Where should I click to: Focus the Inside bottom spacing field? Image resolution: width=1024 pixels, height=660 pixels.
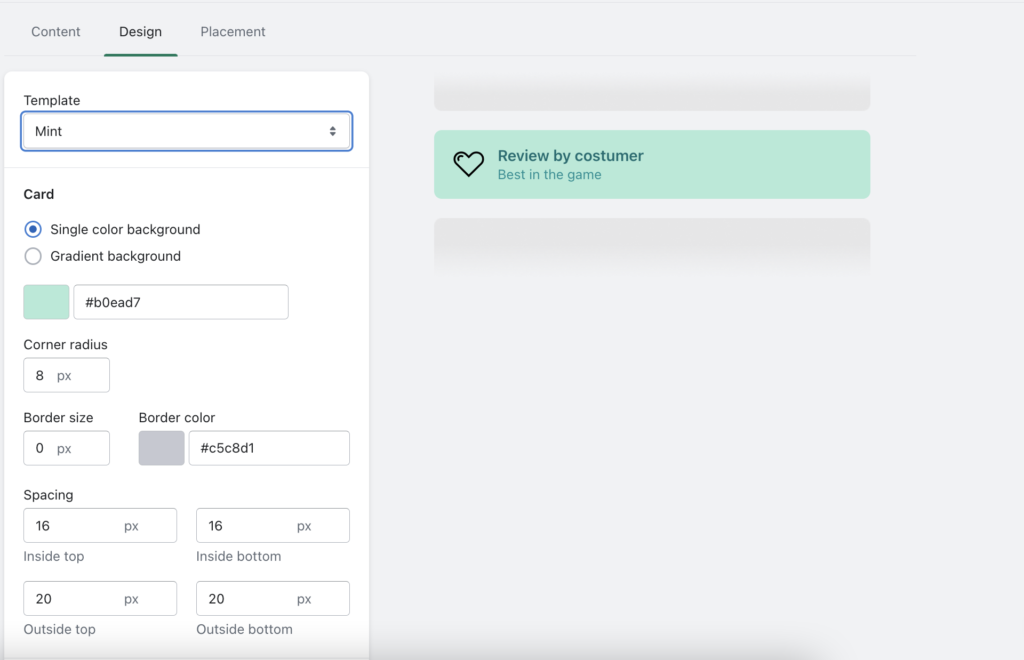[x=272, y=525]
